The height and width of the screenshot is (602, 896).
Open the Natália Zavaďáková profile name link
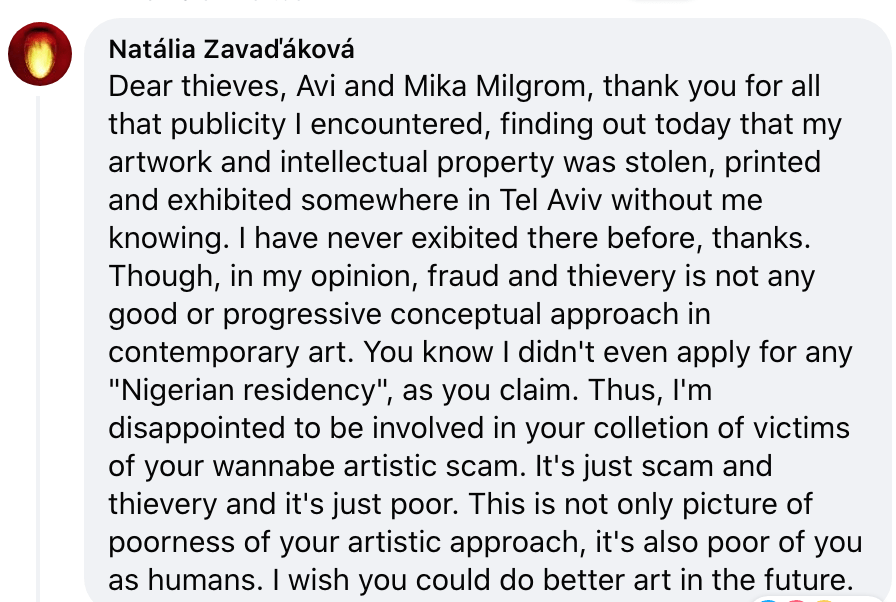point(231,50)
